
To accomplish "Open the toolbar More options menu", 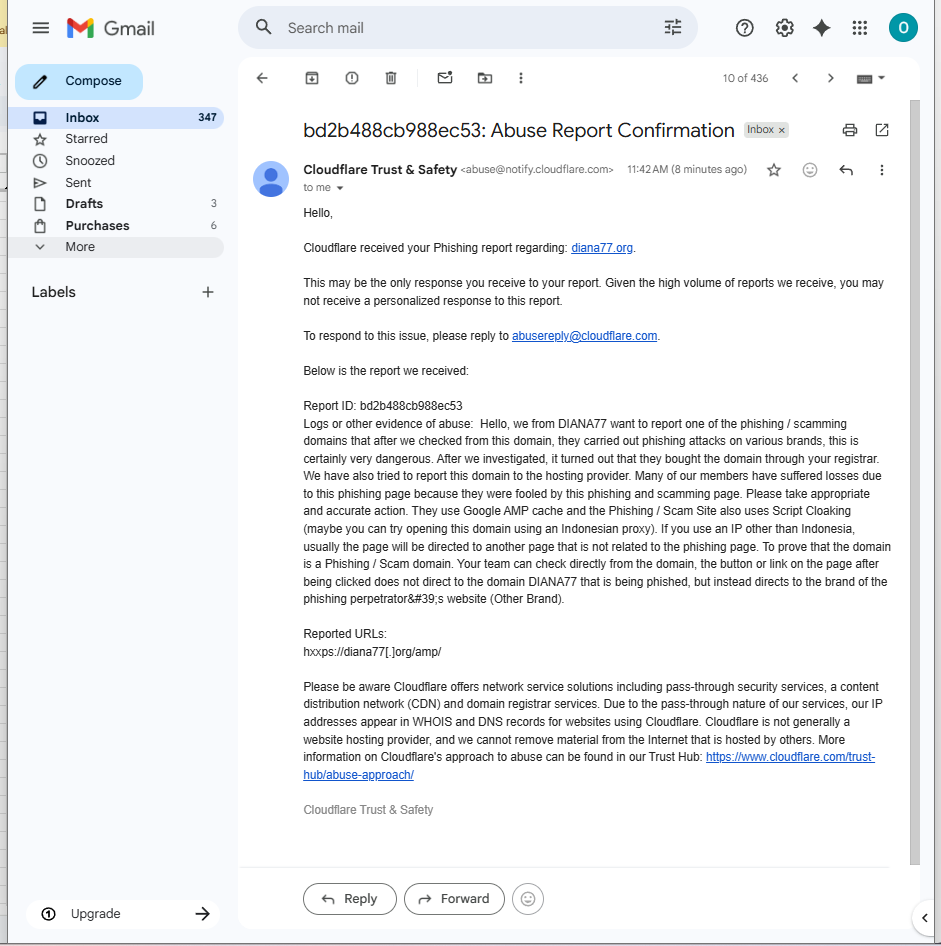I will [x=521, y=78].
